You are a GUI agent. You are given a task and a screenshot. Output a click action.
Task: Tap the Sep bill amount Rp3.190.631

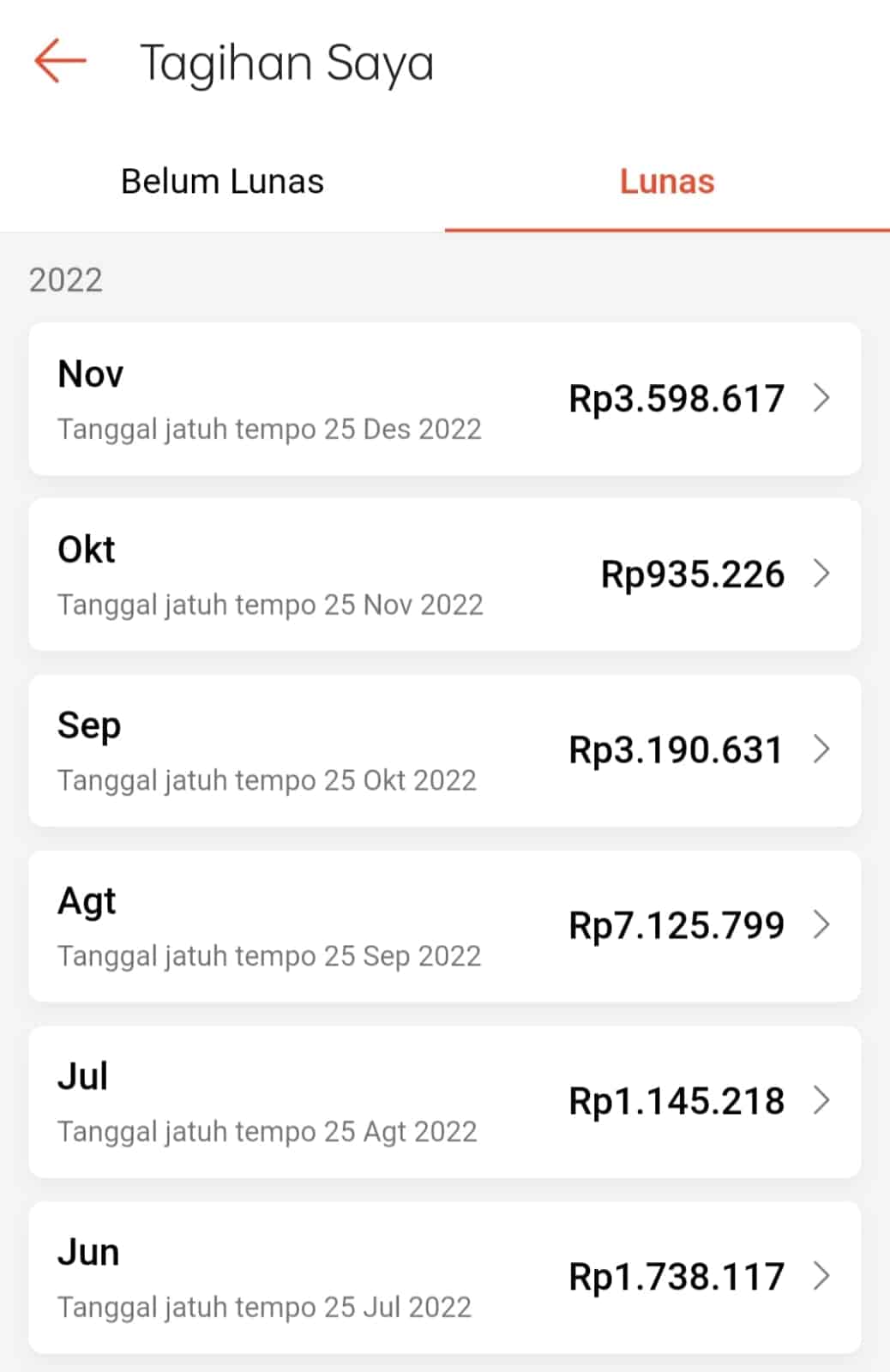click(x=677, y=750)
